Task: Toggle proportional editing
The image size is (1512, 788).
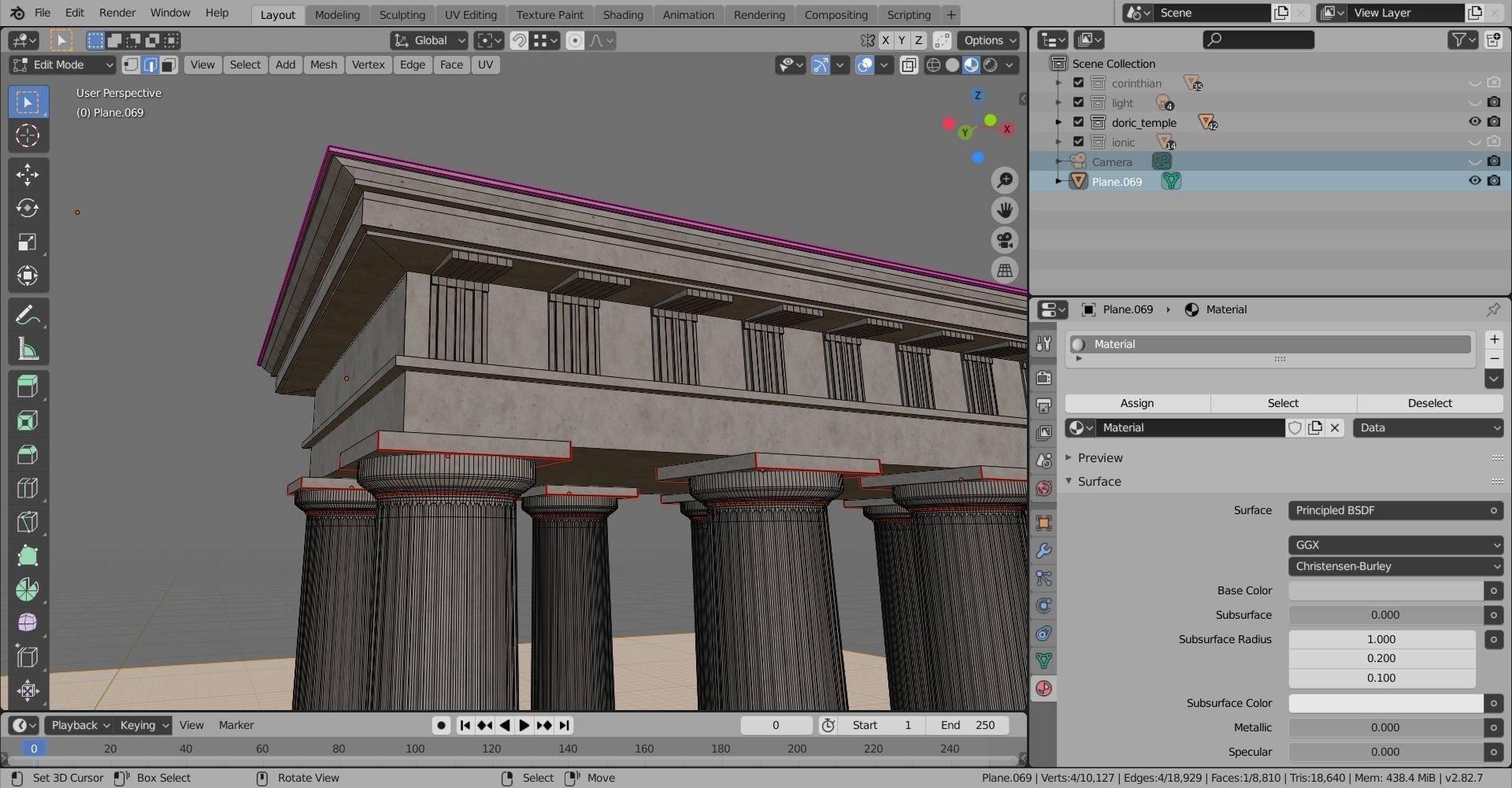Action: point(575,40)
